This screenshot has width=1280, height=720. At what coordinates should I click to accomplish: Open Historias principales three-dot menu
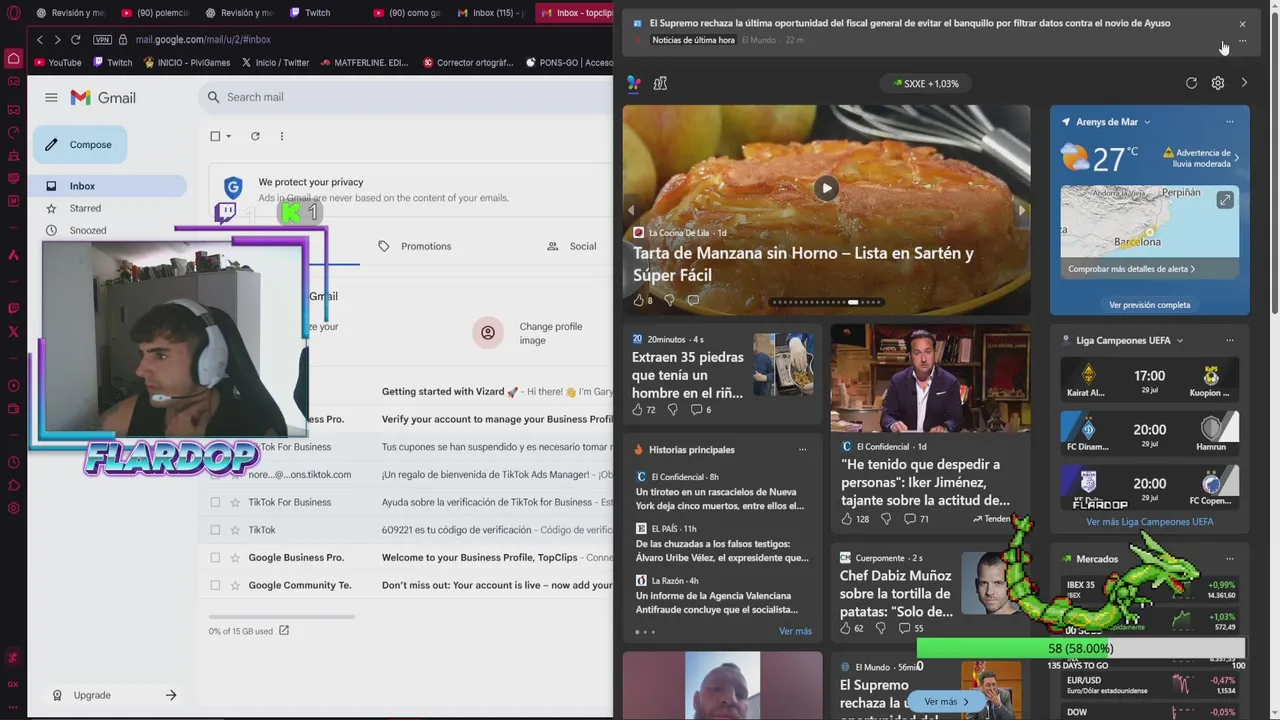click(802, 450)
